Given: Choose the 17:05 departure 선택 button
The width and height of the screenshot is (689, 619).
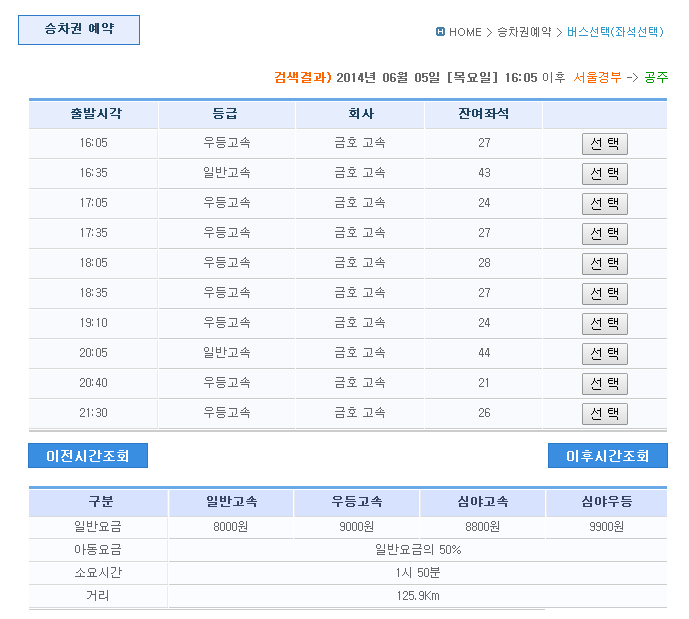Looking at the screenshot, I should [605, 204].
